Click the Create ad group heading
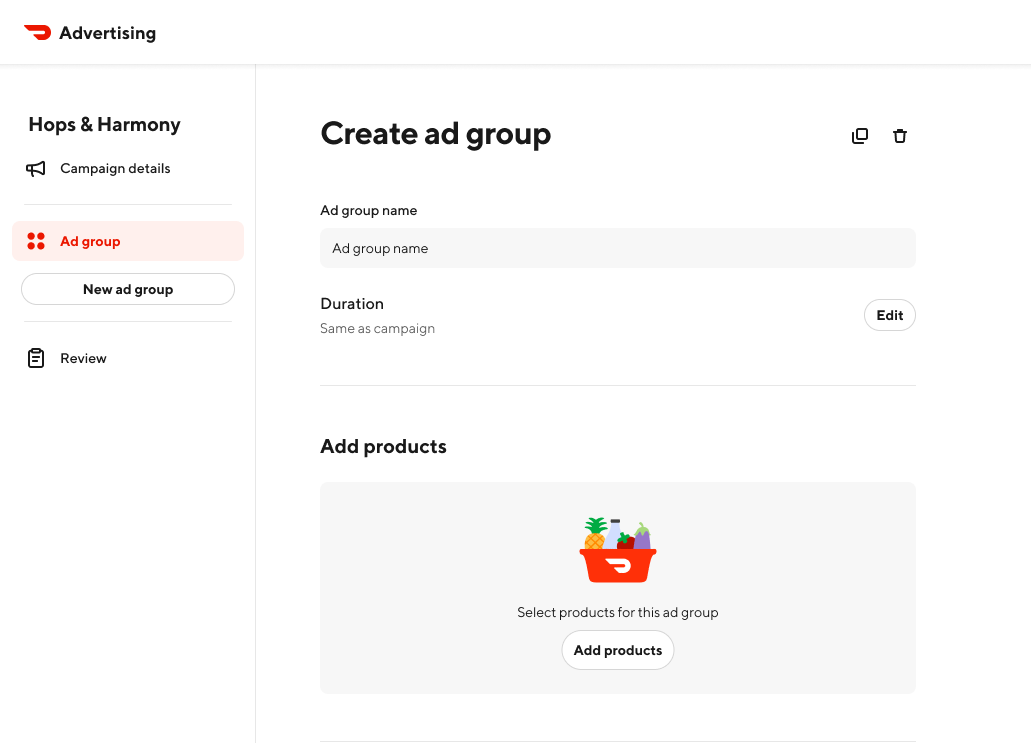This screenshot has width=1031, height=743. click(x=435, y=134)
